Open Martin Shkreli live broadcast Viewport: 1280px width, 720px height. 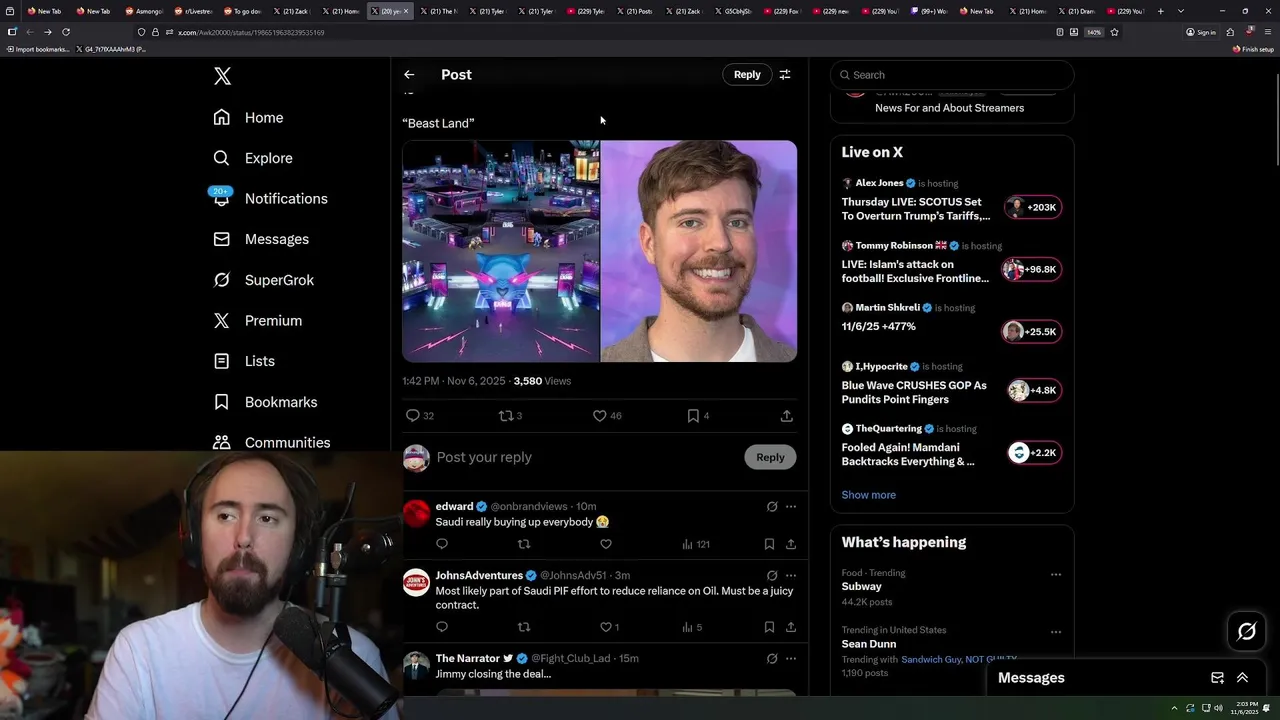tap(952, 324)
